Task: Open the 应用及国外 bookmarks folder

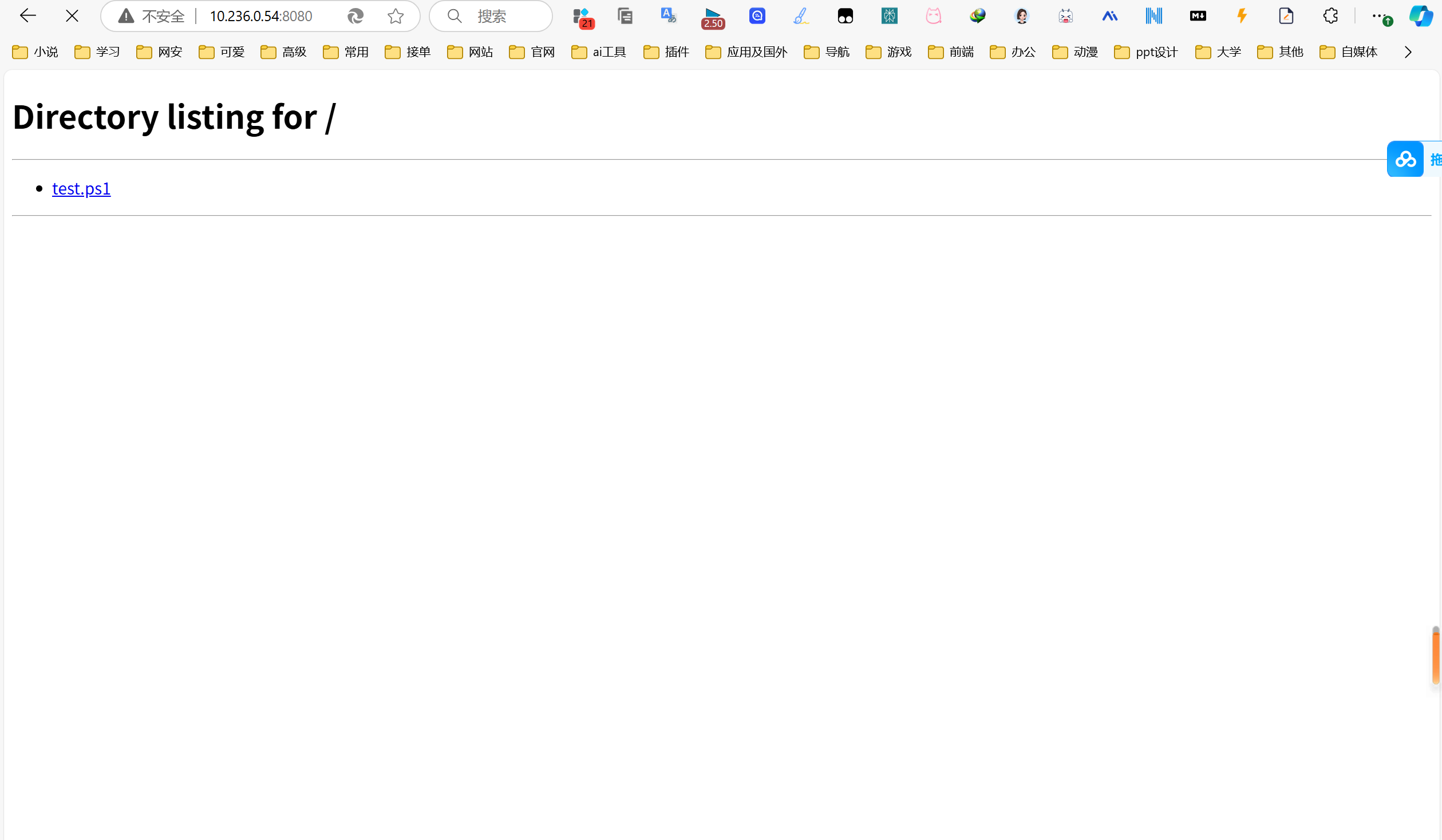Action: pos(747,52)
